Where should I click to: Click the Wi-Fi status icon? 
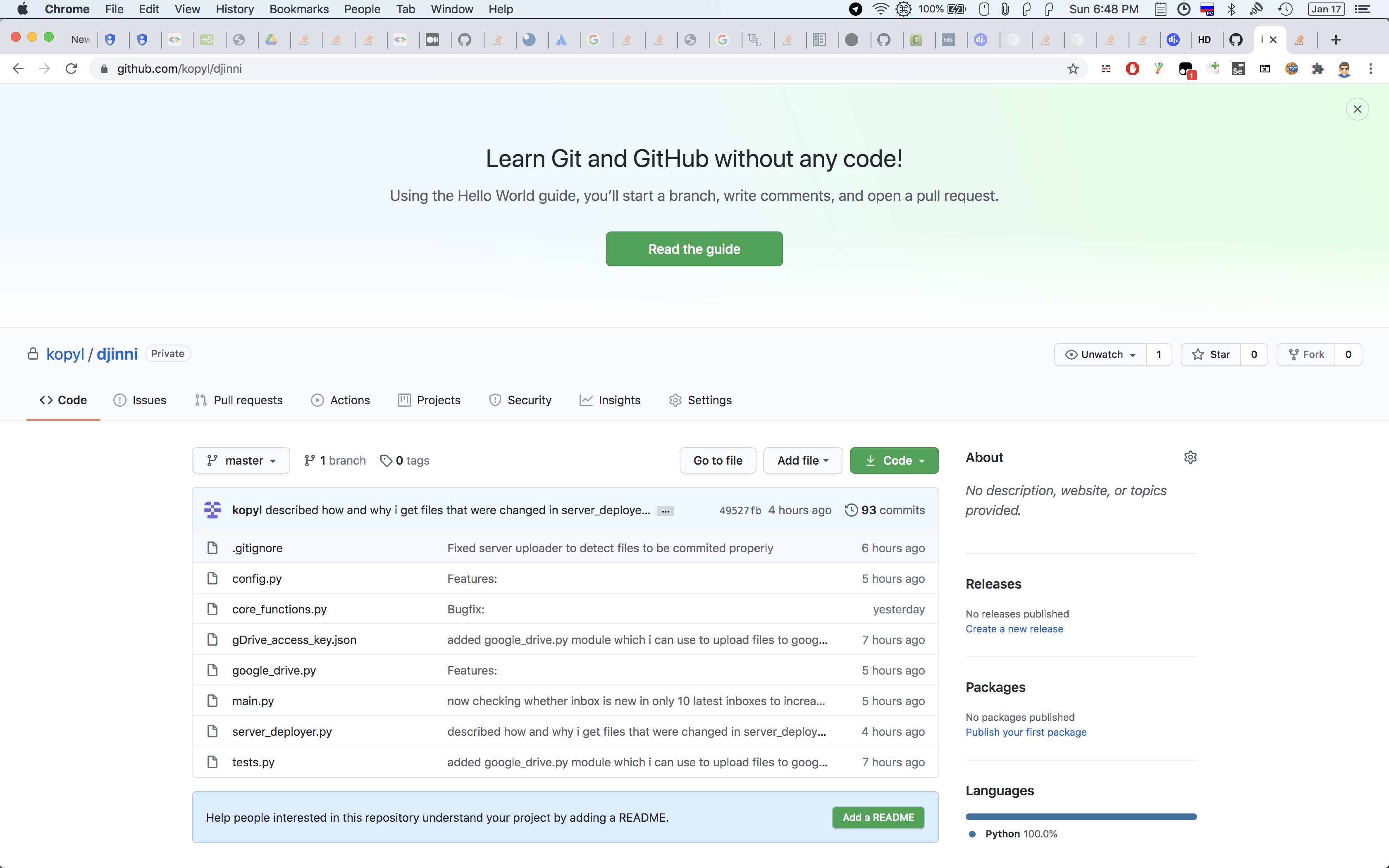(880, 9)
